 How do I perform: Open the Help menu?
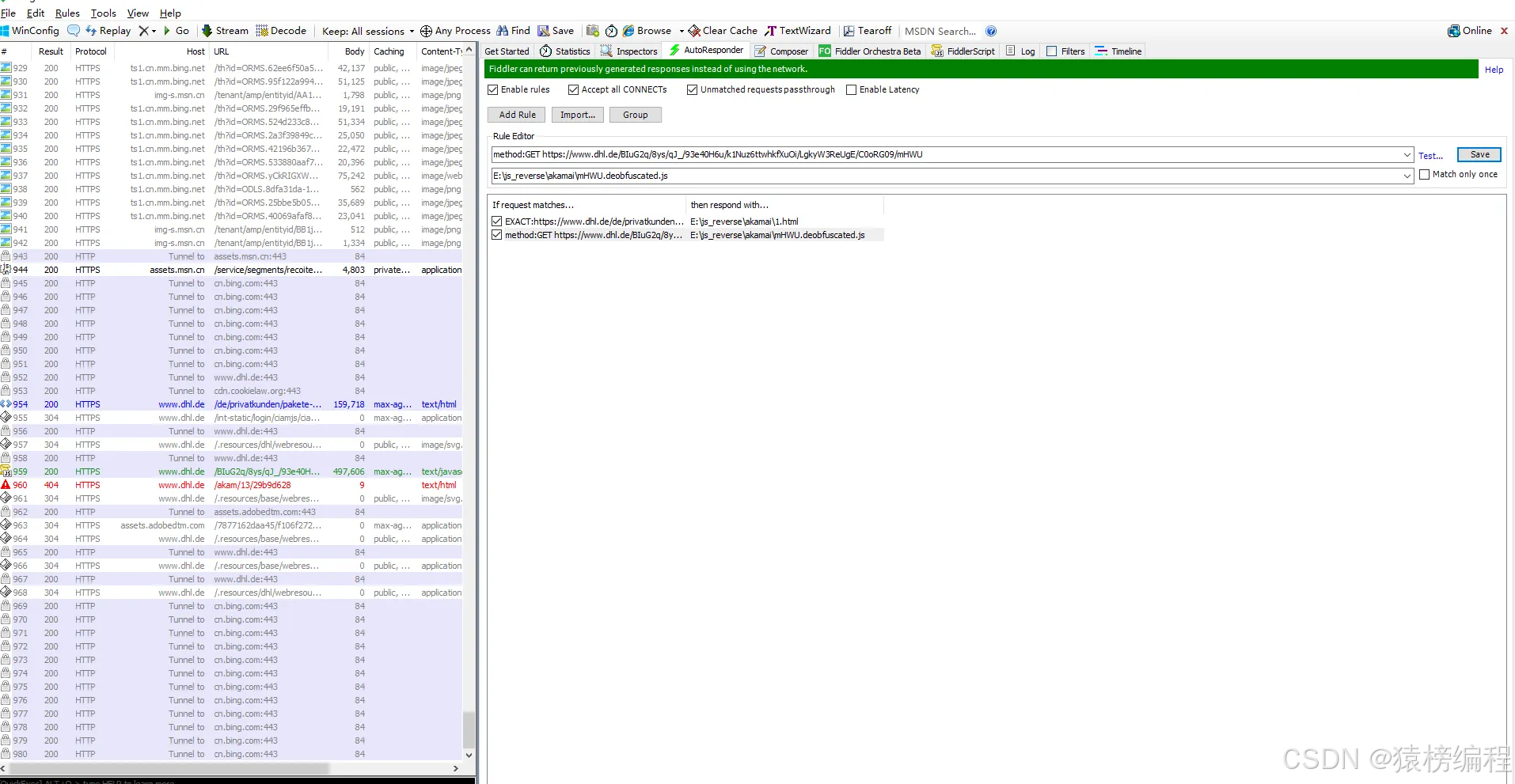click(x=170, y=13)
